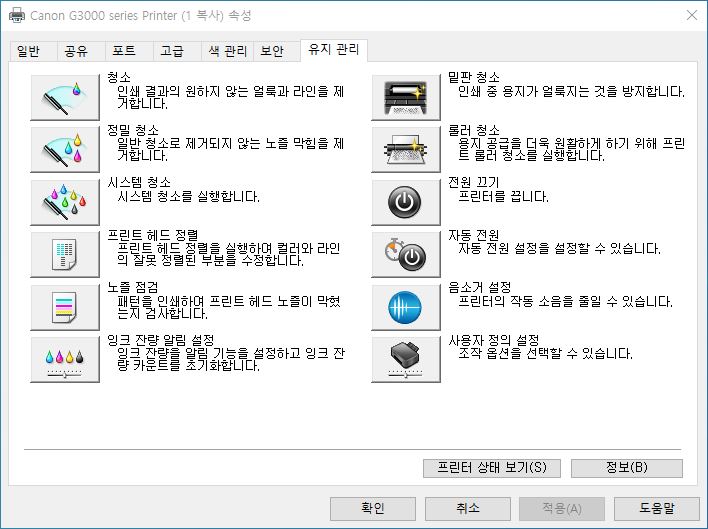The height and width of the screenshot is (529, 708).
Task: Click the '시스템 청소를 실행합니다.' description
Action: pyautogui.click(x=188, y=197)
